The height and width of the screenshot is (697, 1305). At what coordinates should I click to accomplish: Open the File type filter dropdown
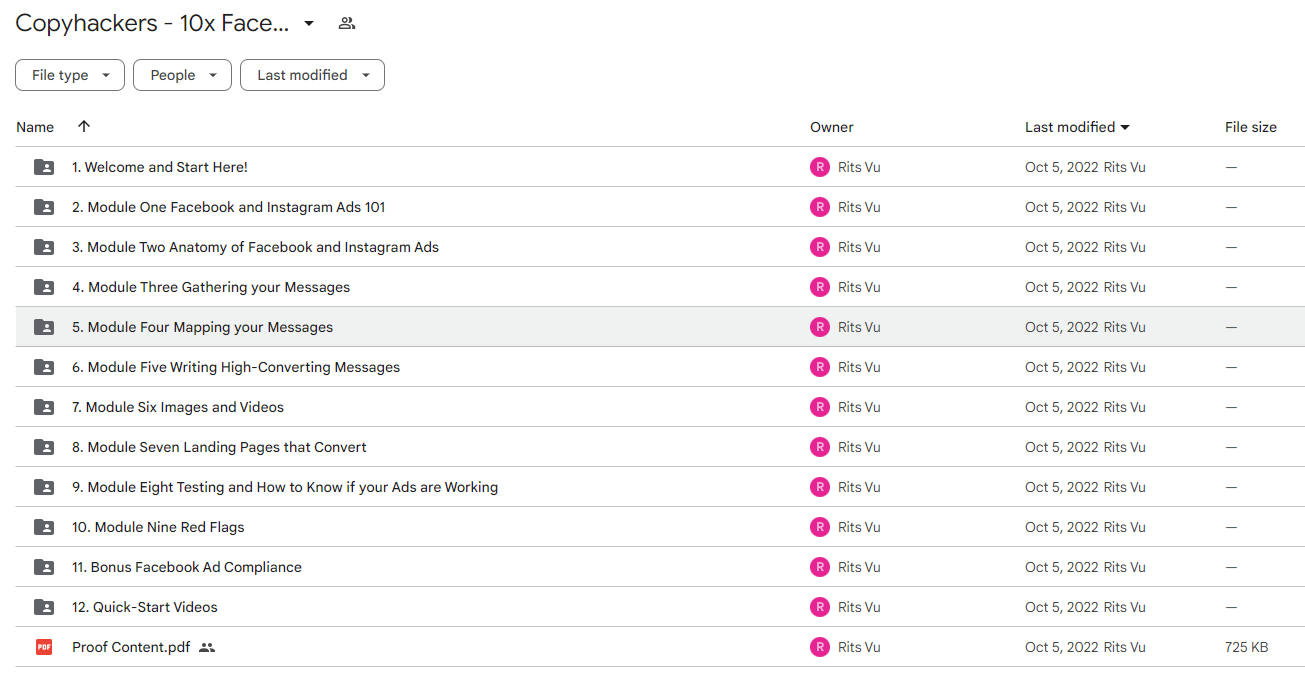click(x=70, y=75)
